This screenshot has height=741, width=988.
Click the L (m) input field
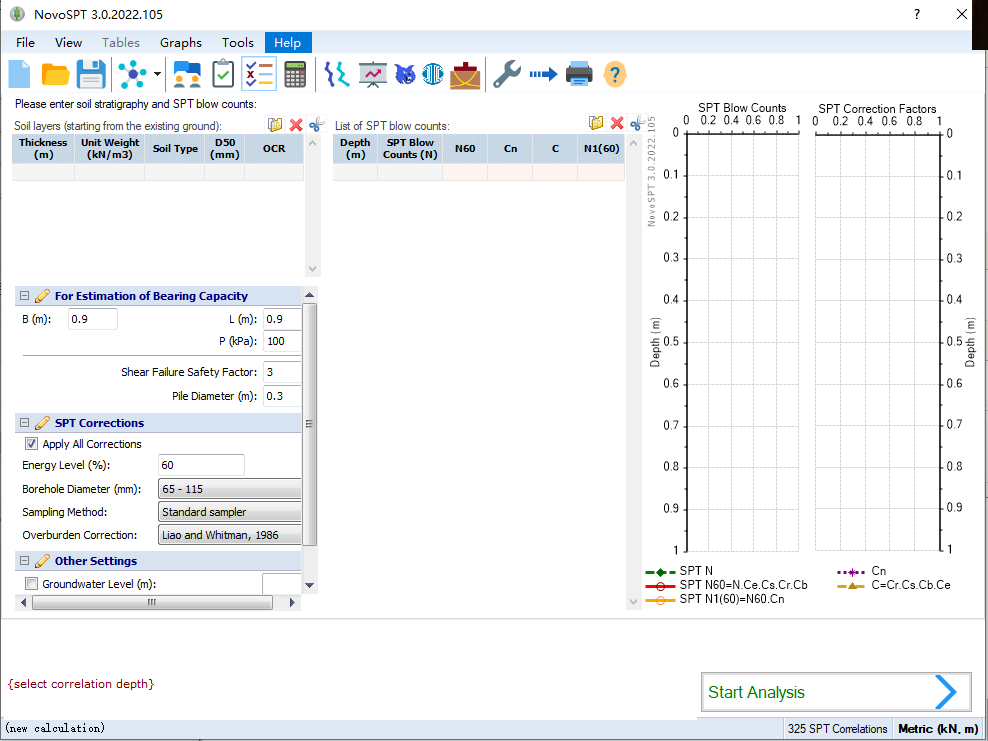tap(282, 319)
